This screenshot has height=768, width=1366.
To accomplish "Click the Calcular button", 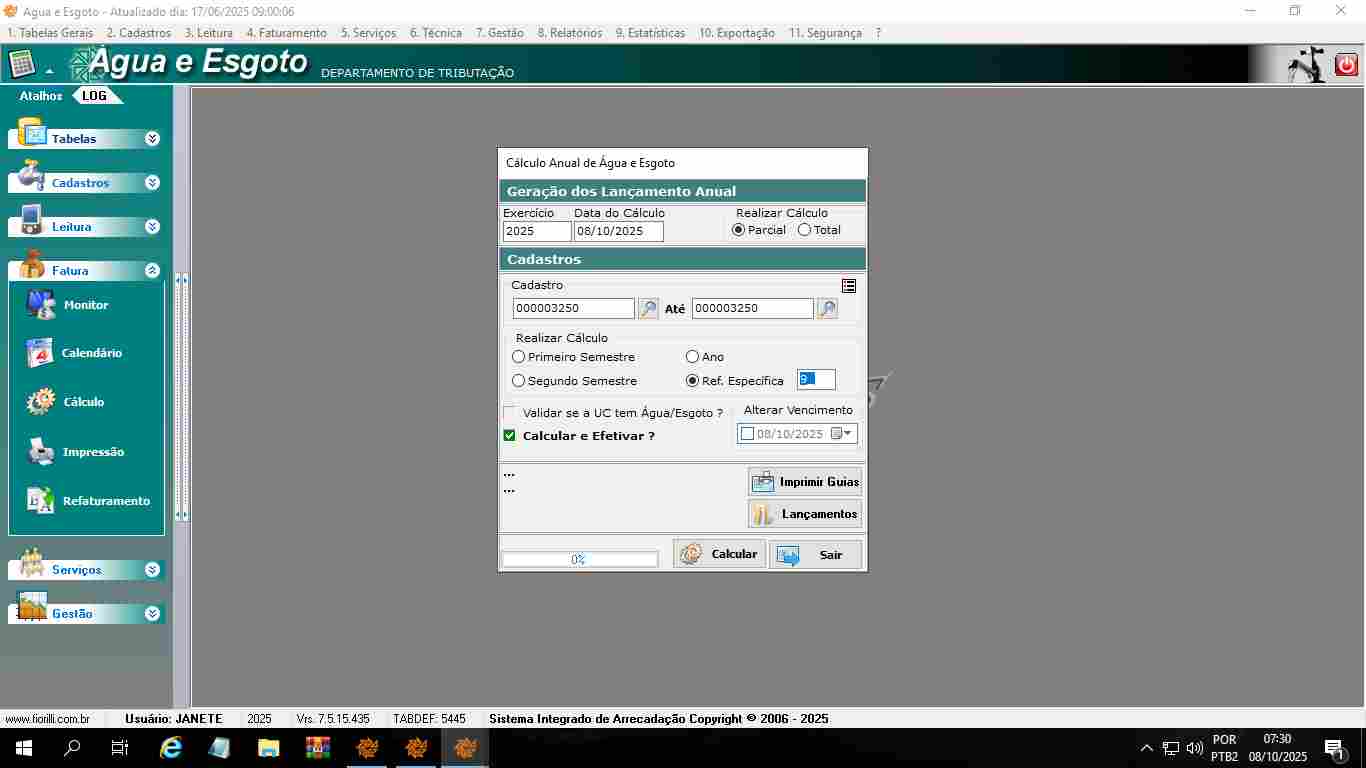I will click(x=720, y=554).
